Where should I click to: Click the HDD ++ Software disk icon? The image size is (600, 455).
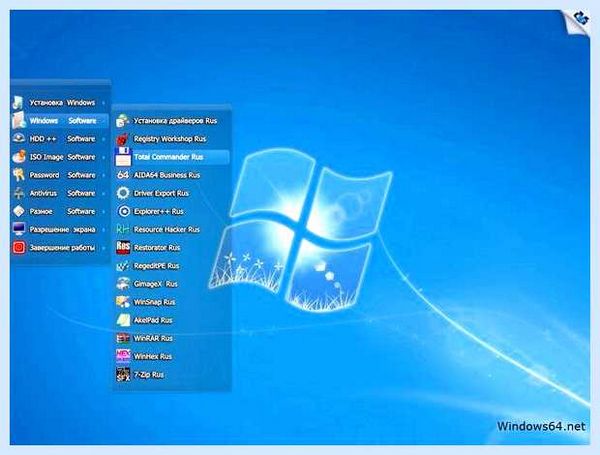point(18,138)
